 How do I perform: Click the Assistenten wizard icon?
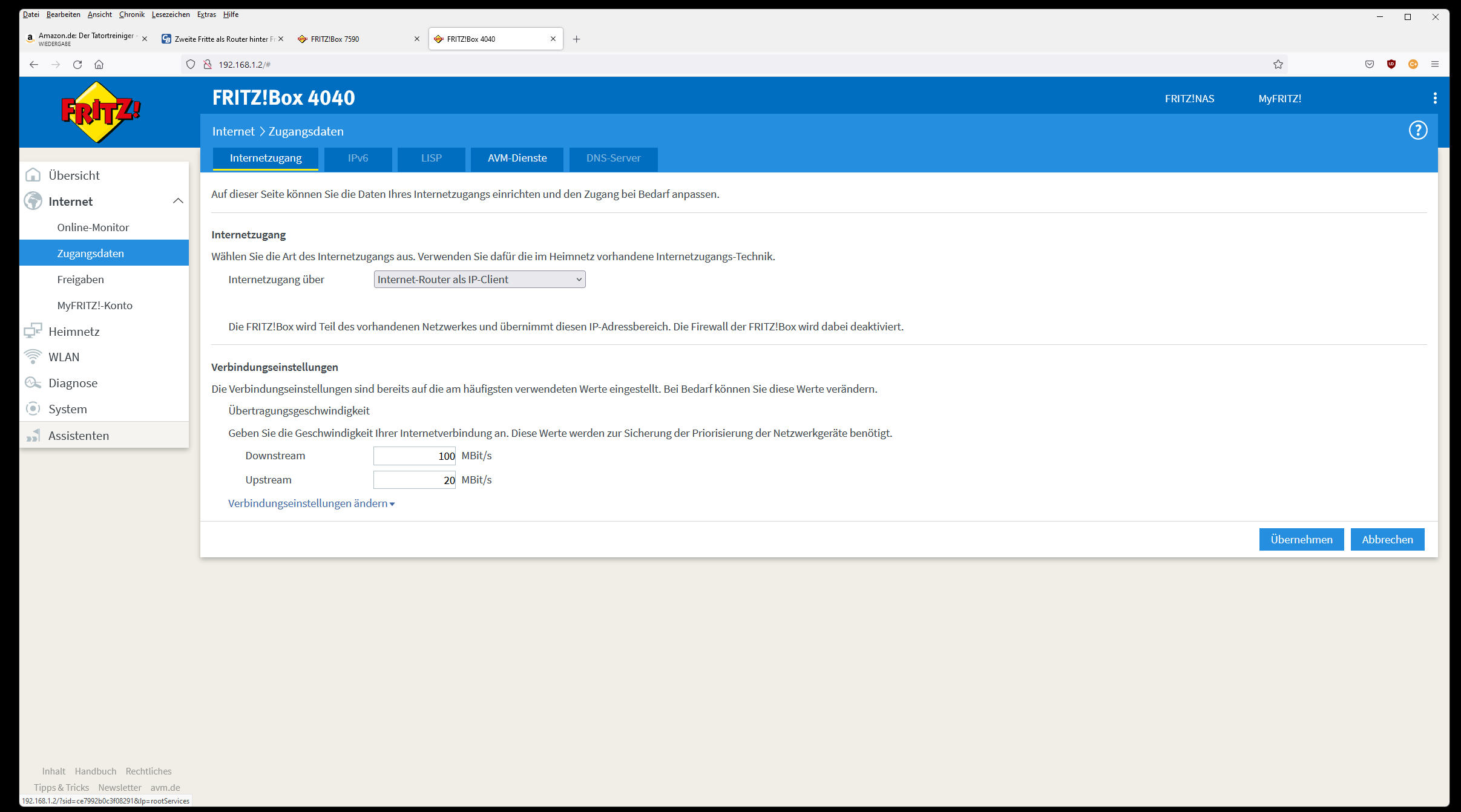[33, 436]
